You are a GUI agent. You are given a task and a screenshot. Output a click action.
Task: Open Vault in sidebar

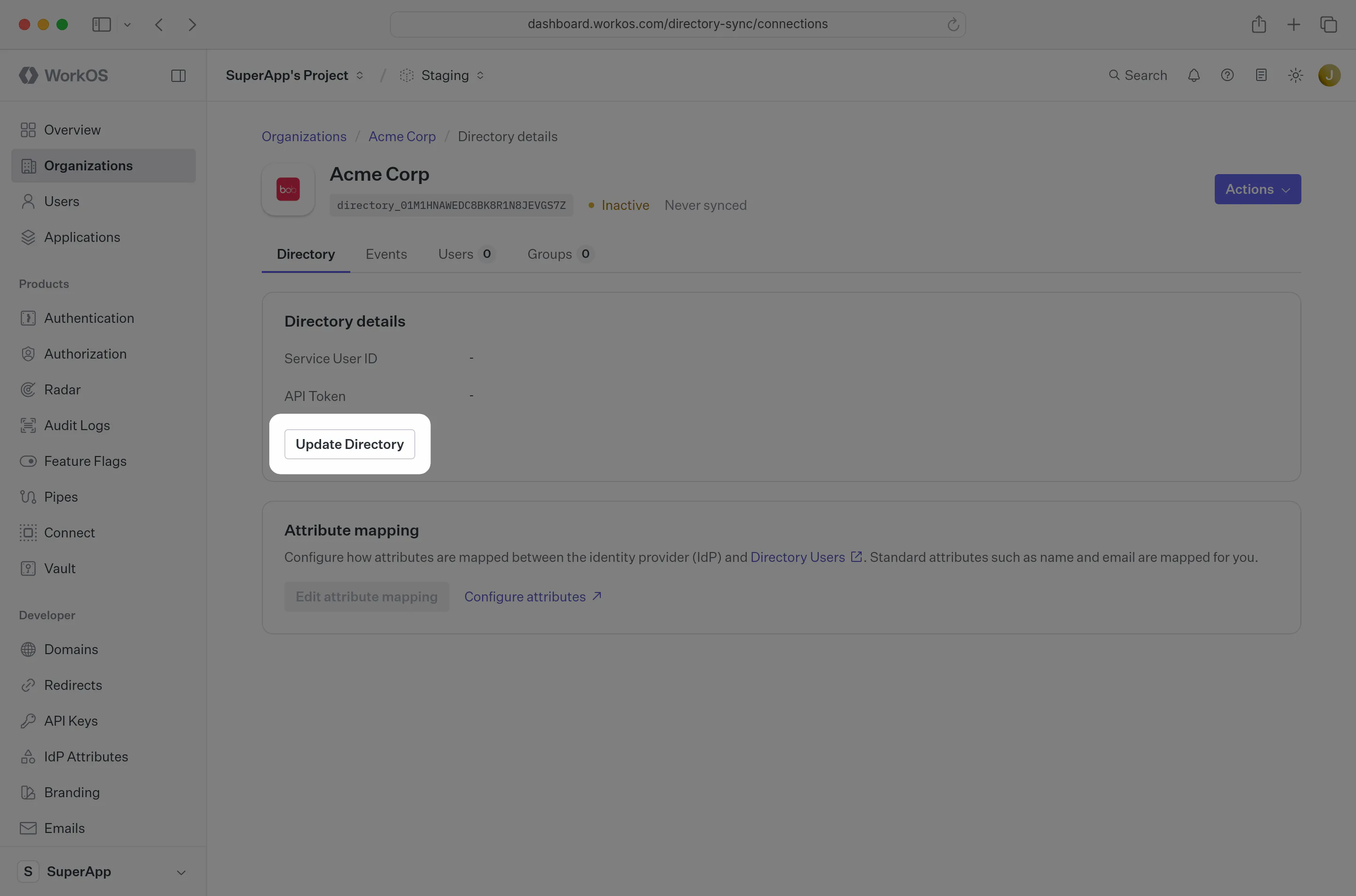(x=104, y=568)
